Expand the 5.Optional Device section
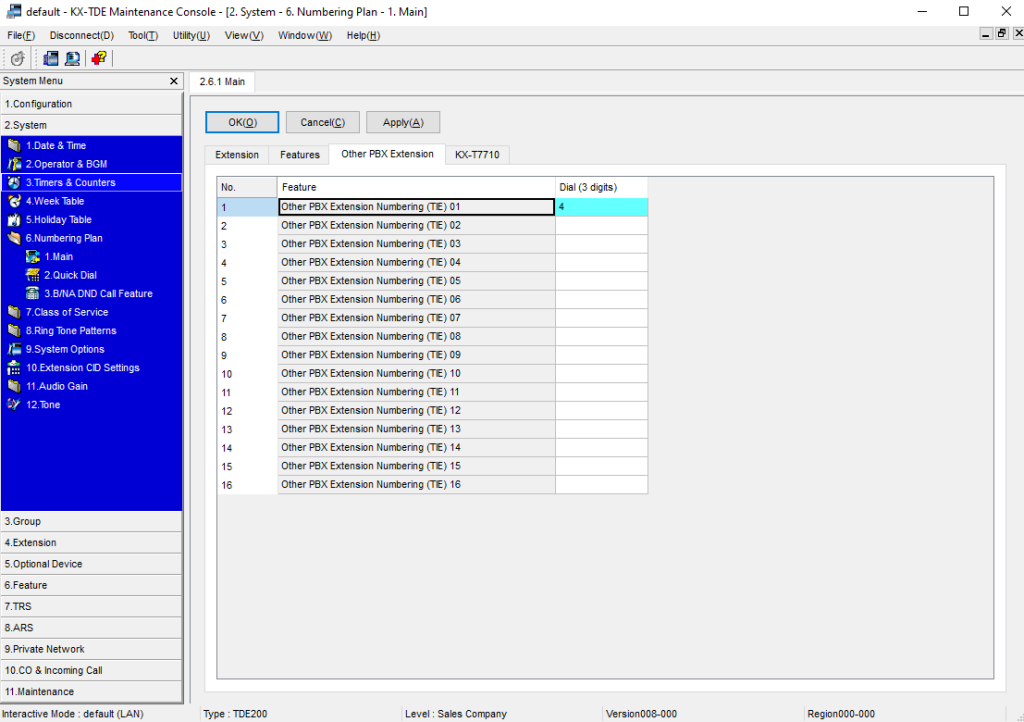The height and width of the screenshot is (722, 1024). click(91, 564)
